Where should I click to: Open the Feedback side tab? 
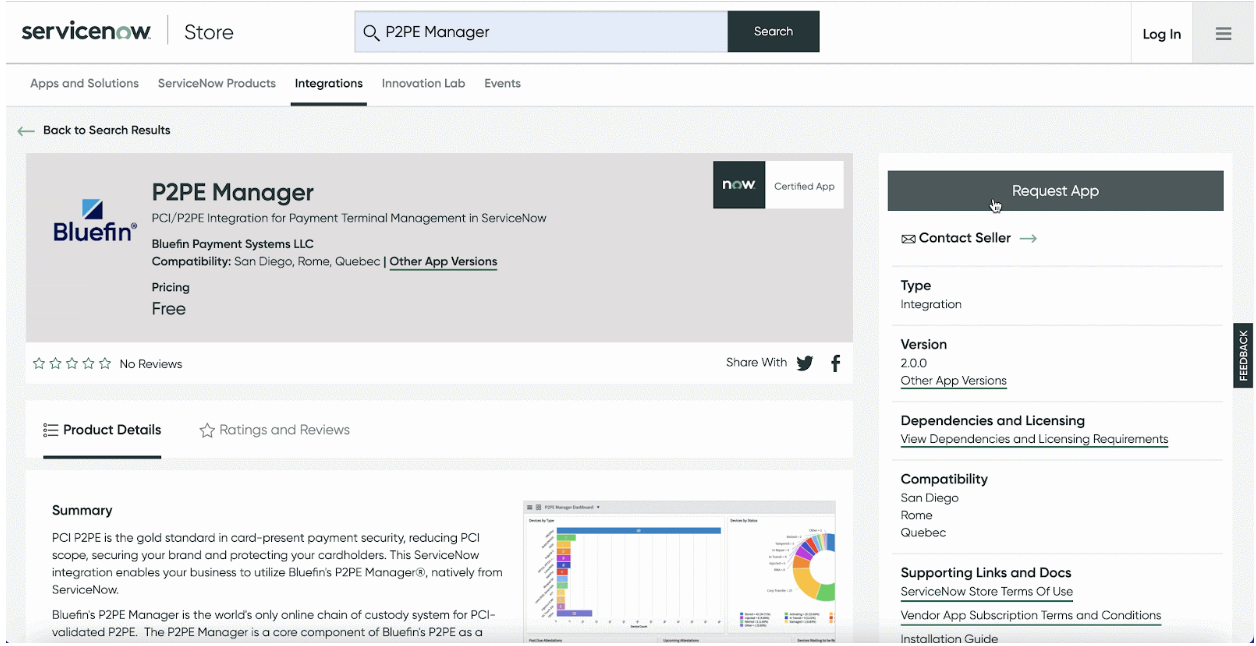1243,356
